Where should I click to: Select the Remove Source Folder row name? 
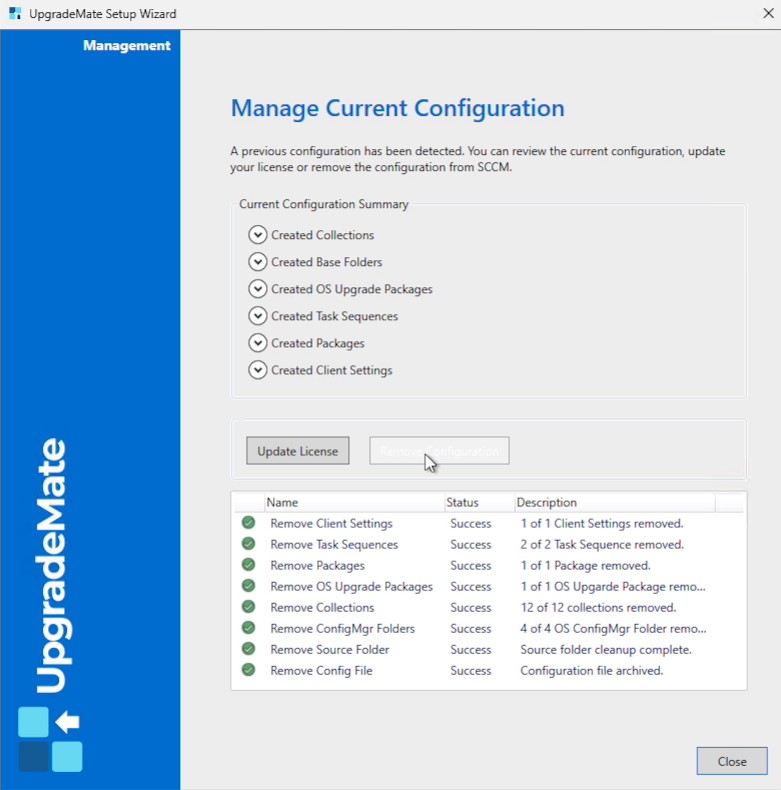tap(330, 650)
